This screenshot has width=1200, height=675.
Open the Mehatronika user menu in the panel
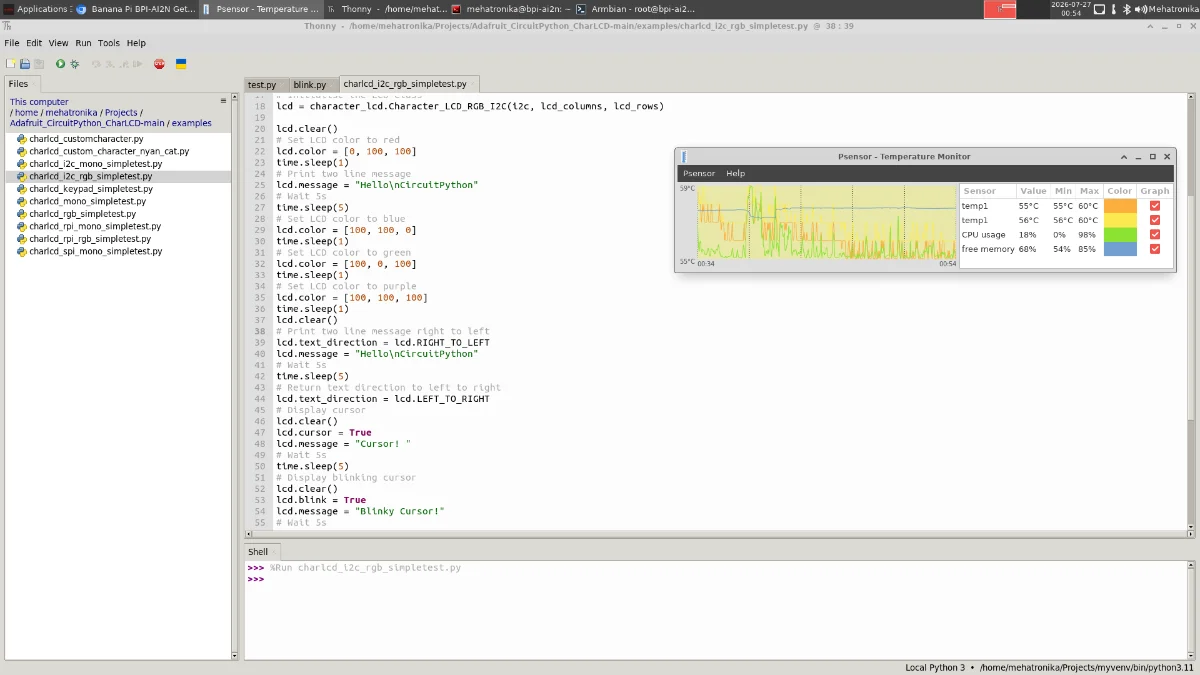pyautogui.click(x=1173, y=9)
